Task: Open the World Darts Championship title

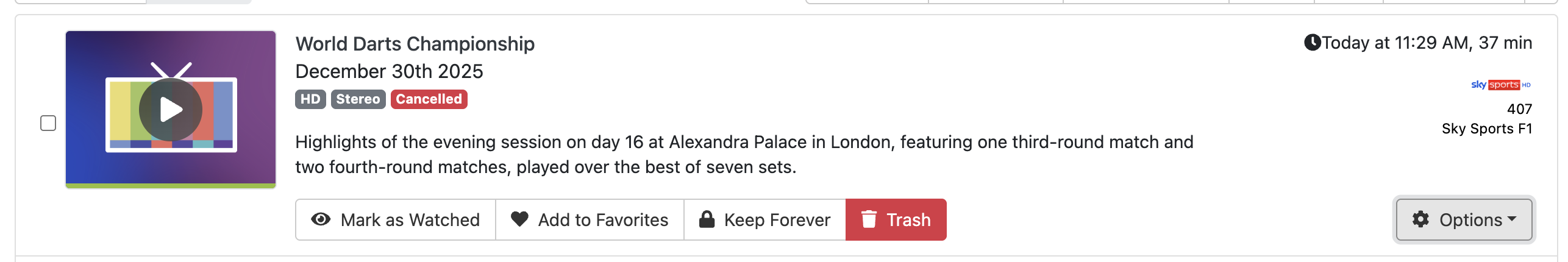Action: [x=415, y=44]
